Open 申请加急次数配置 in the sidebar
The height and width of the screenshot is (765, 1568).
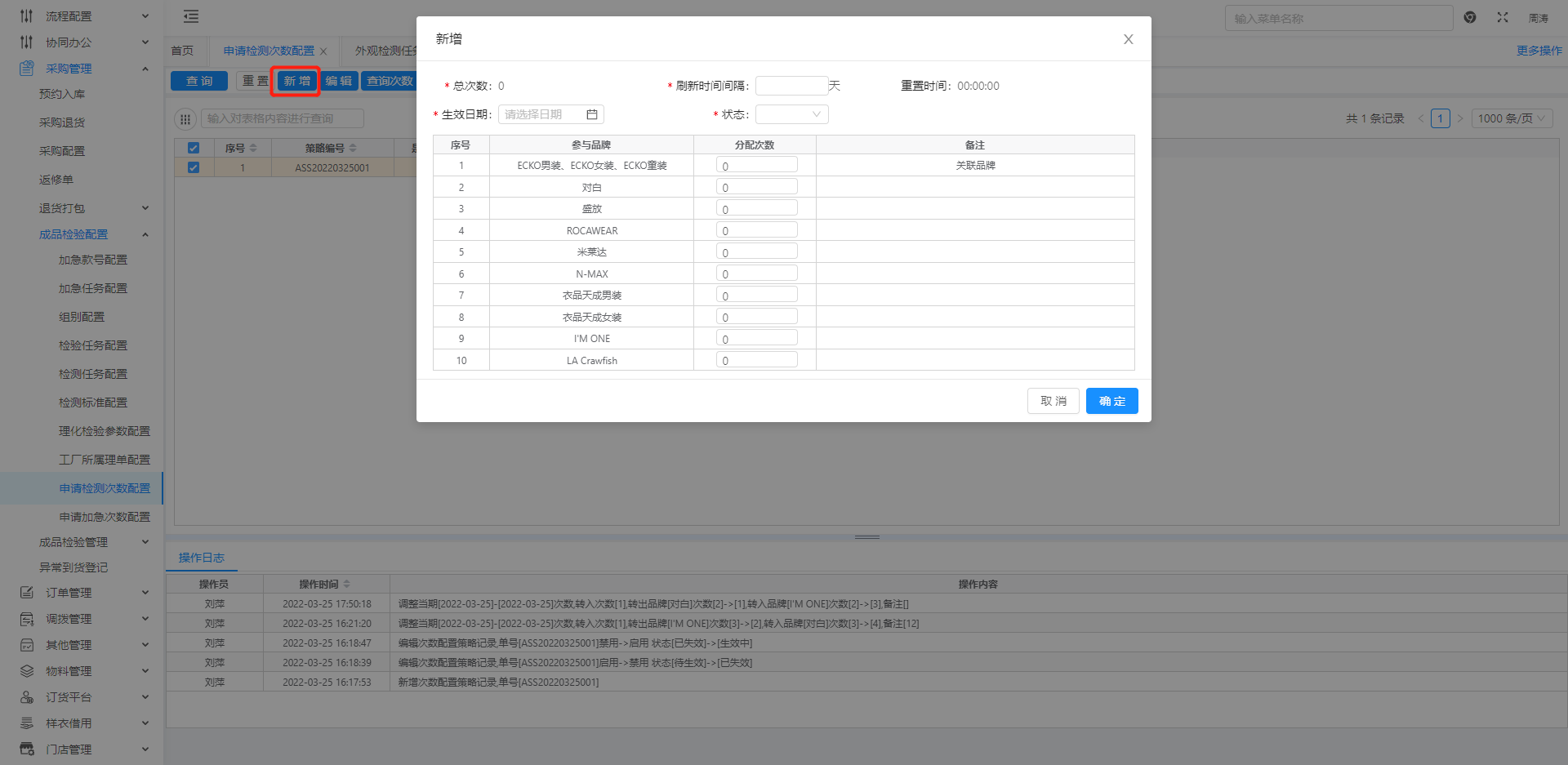[x=105, y=517]
